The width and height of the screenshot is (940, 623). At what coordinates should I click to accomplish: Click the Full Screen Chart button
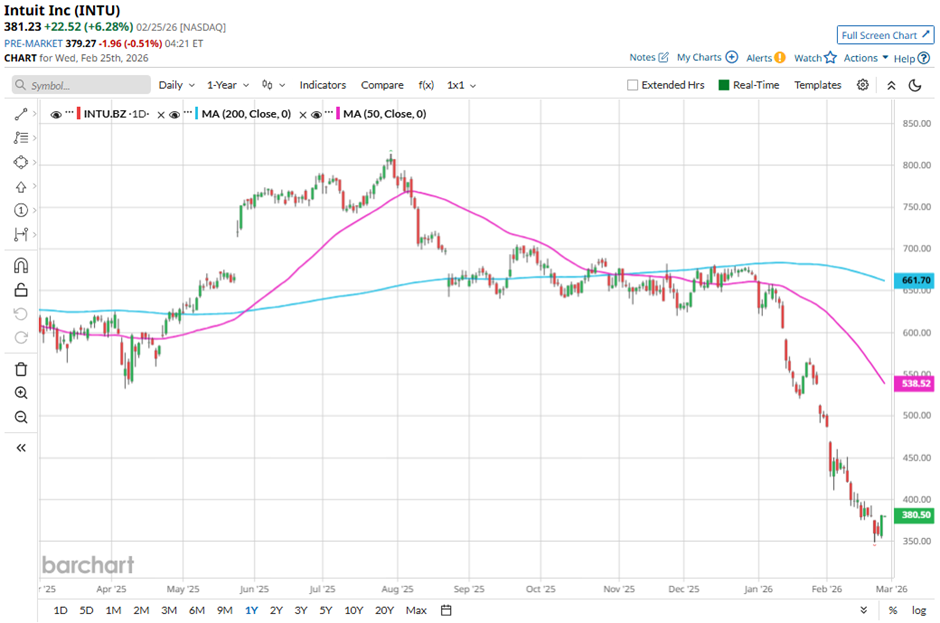885,35
